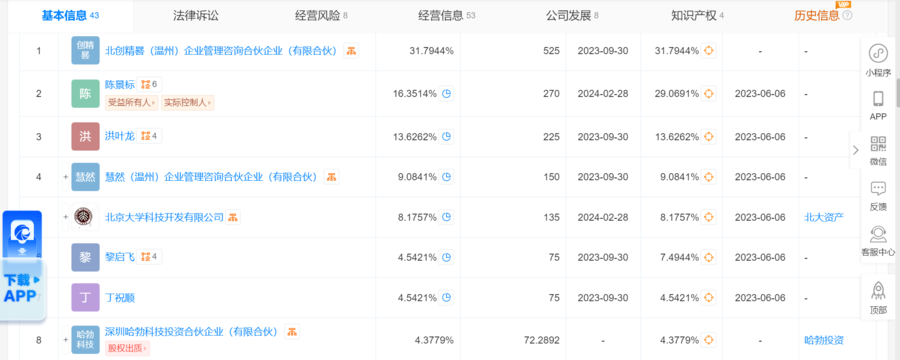Click the Peking University logo thumbnail
Viewport: 900px width, 360px height.
coord(85,217)
